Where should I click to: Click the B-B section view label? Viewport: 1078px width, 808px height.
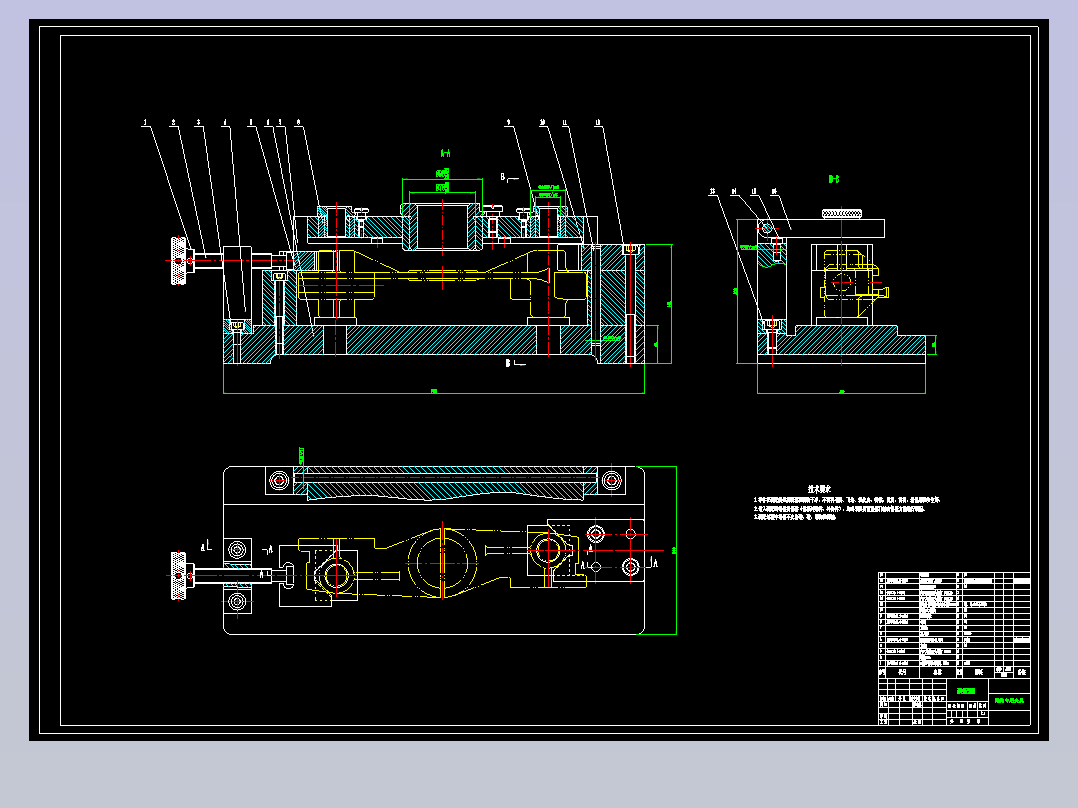coord(834,179)
